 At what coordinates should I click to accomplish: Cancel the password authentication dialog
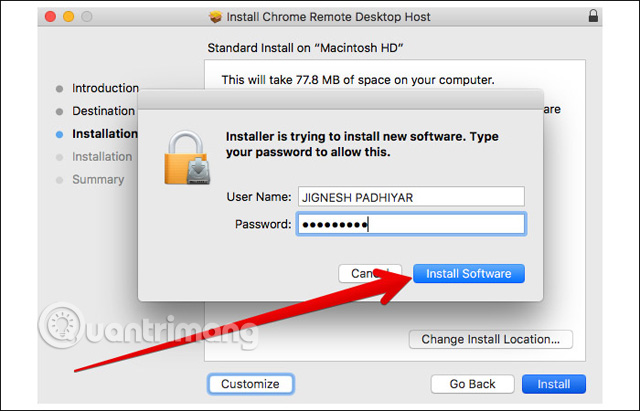point(370,273)
